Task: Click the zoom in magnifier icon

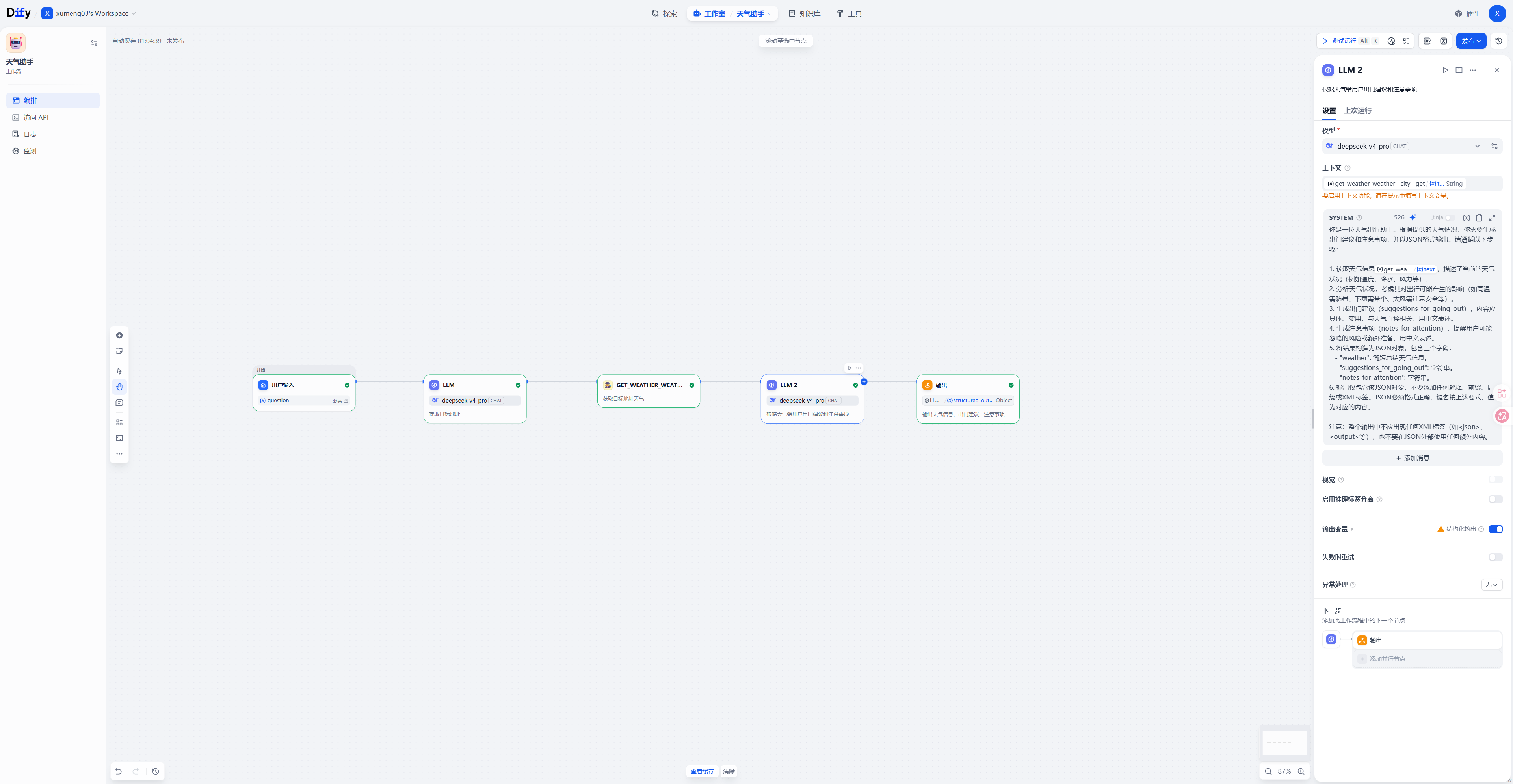Action: coord(1301,771)
